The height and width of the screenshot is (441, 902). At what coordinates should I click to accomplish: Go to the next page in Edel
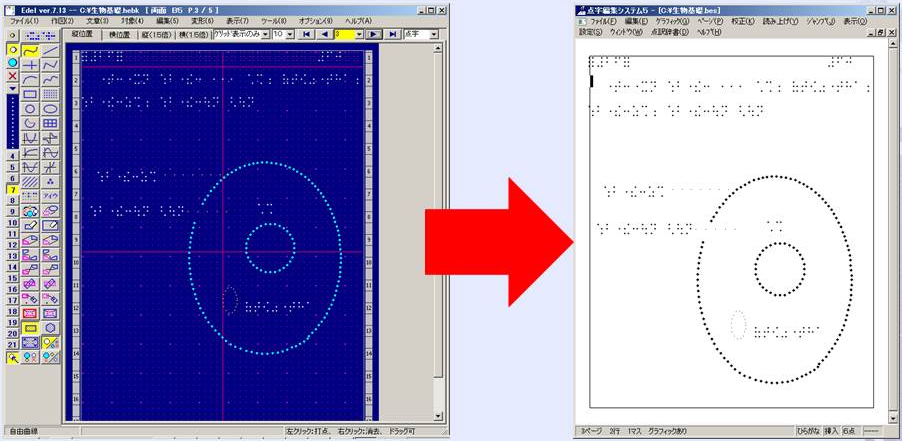click(374, 34)
